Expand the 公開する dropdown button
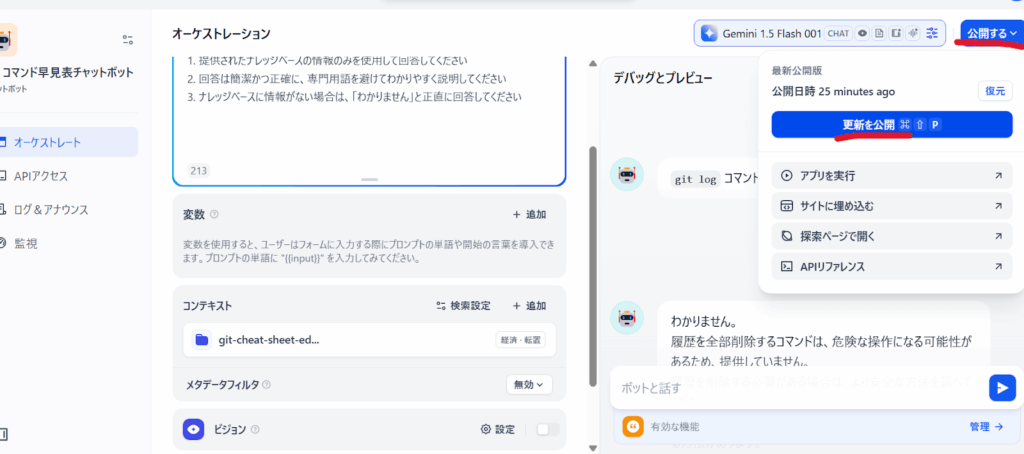 (990, 33)
